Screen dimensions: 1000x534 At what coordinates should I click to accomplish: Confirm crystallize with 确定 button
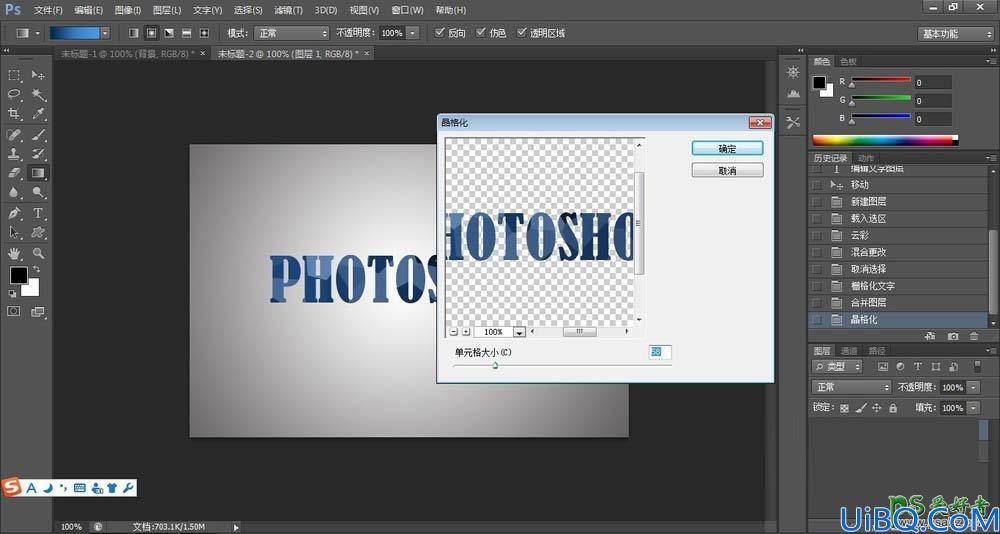tap(727, 148)
